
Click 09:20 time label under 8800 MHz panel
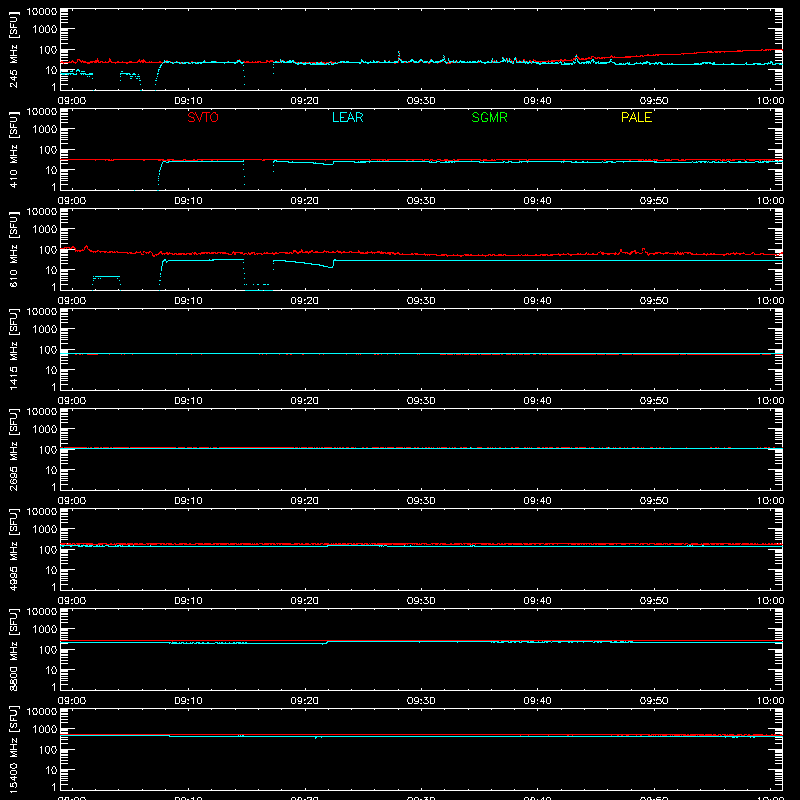305,701
